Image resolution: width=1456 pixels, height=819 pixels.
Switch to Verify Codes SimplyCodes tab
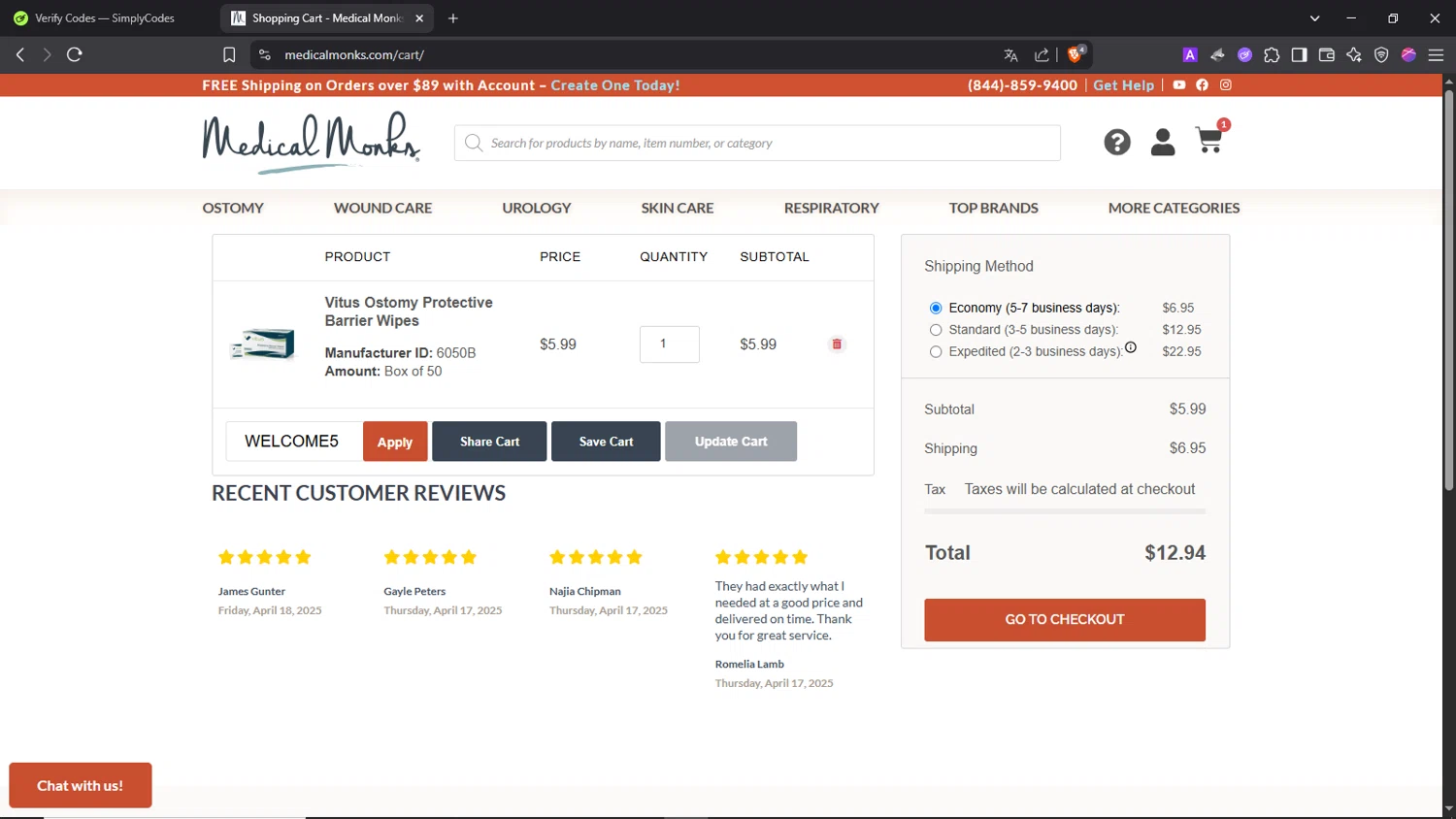click(105, 18)
